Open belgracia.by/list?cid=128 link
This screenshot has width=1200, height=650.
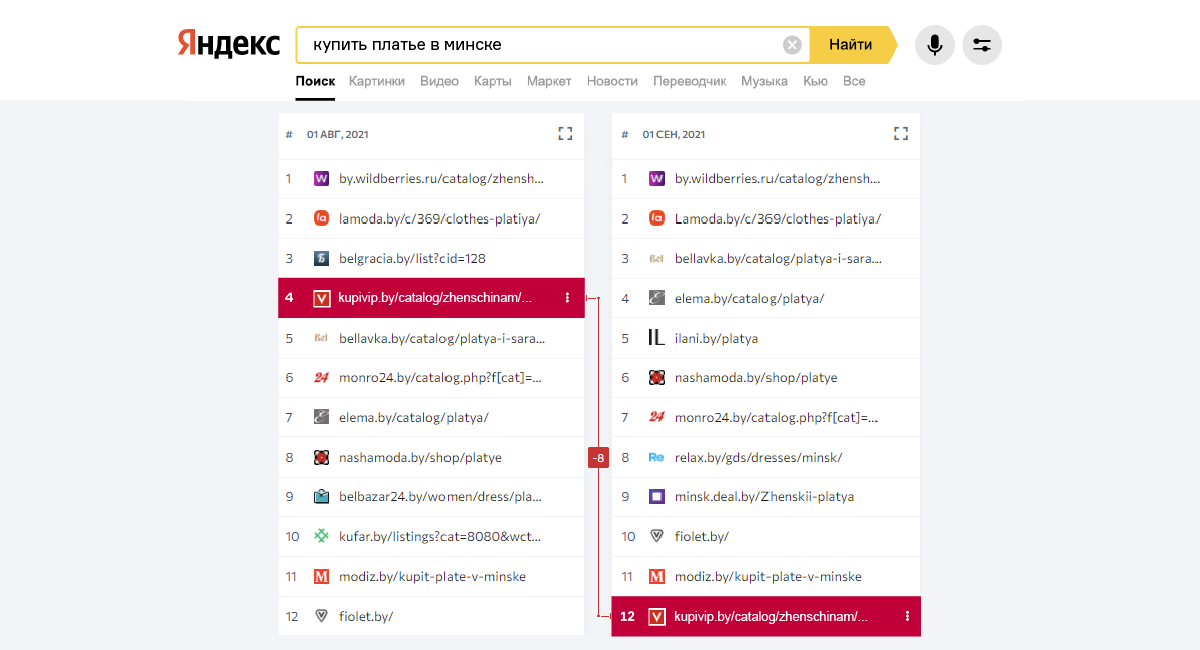tap(412, 258)
